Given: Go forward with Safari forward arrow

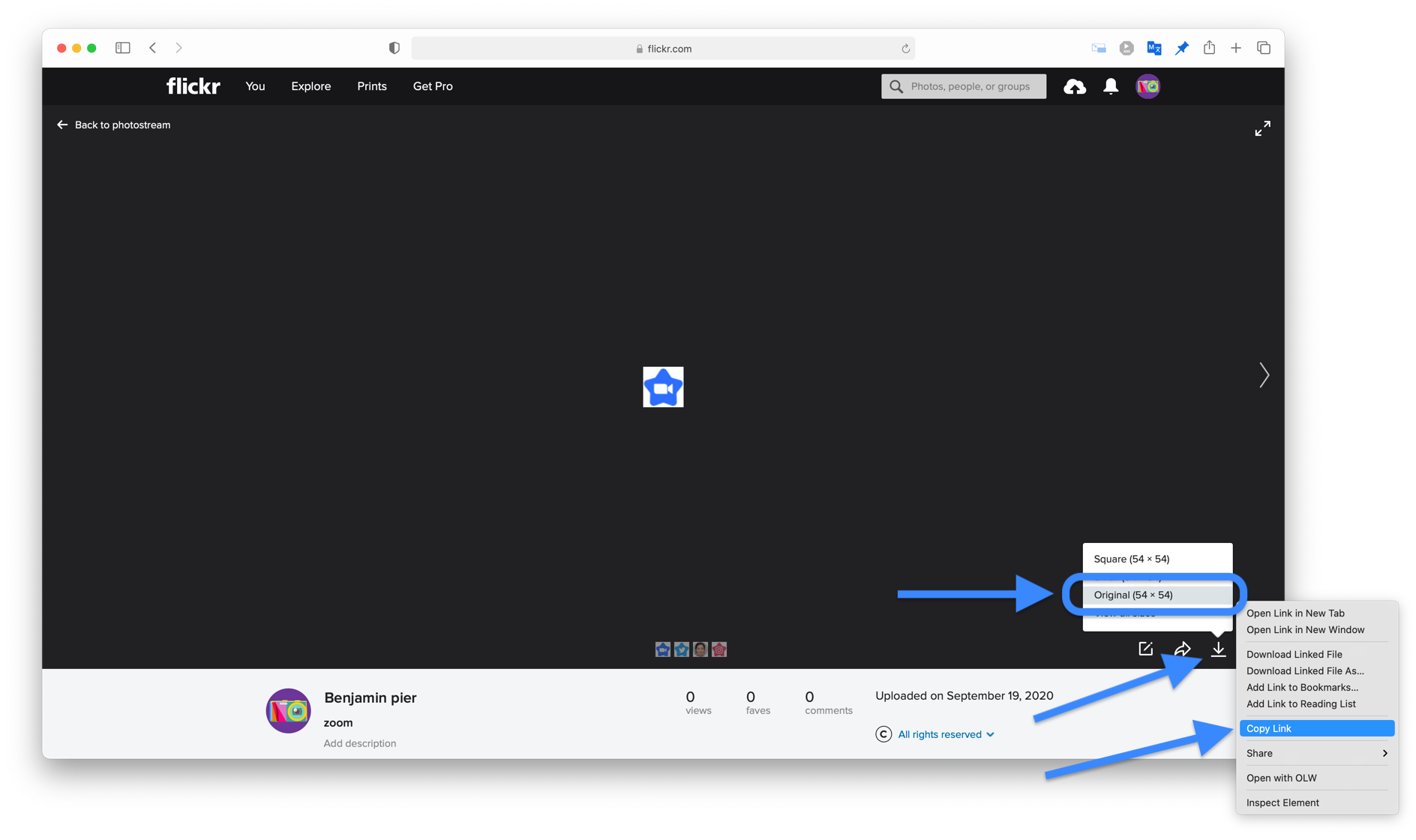Looking at the screenshot, I should [178, 48].
